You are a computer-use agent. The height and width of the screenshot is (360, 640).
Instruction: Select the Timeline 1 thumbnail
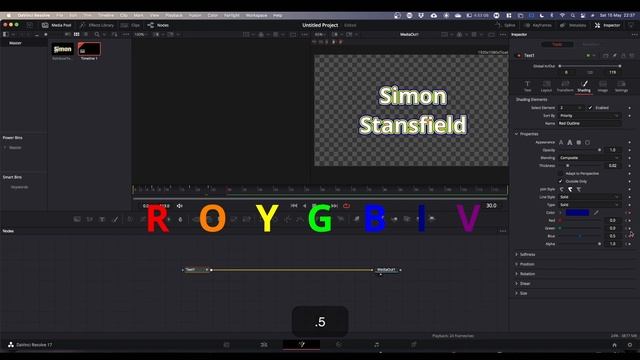pyautogui.click(x=89, y=49)
